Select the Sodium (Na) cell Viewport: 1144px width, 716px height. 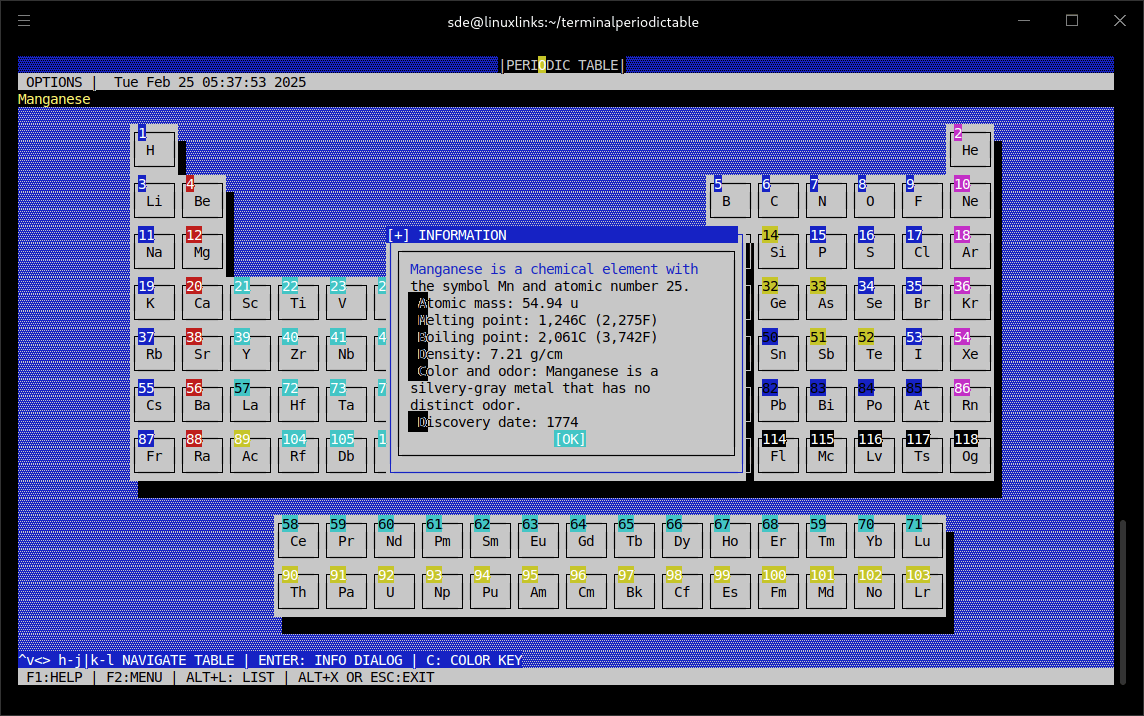(x=154, y=252)
